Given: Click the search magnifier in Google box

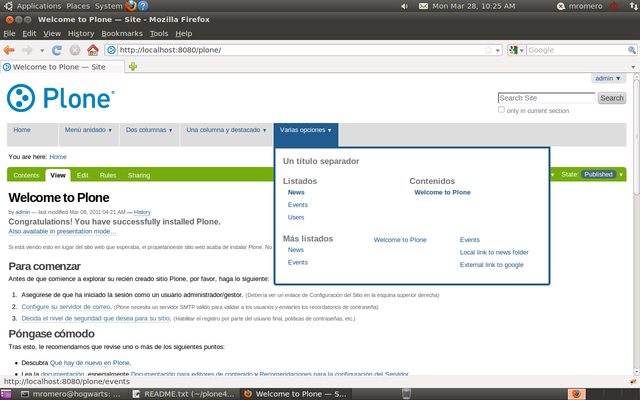Looking at the screenshot, I should (631, 50).
